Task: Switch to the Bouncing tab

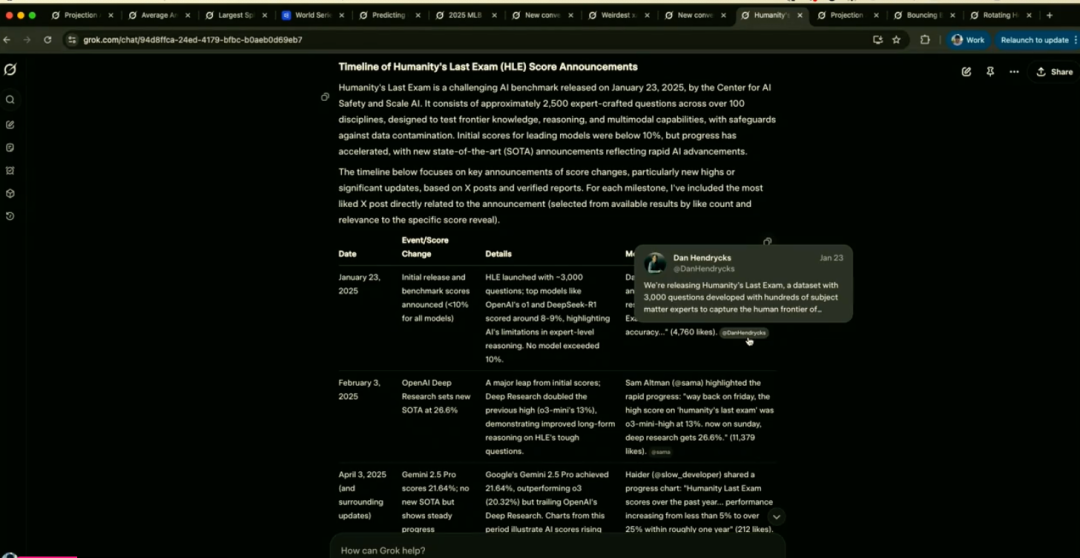Action: (x=921, y=15)
